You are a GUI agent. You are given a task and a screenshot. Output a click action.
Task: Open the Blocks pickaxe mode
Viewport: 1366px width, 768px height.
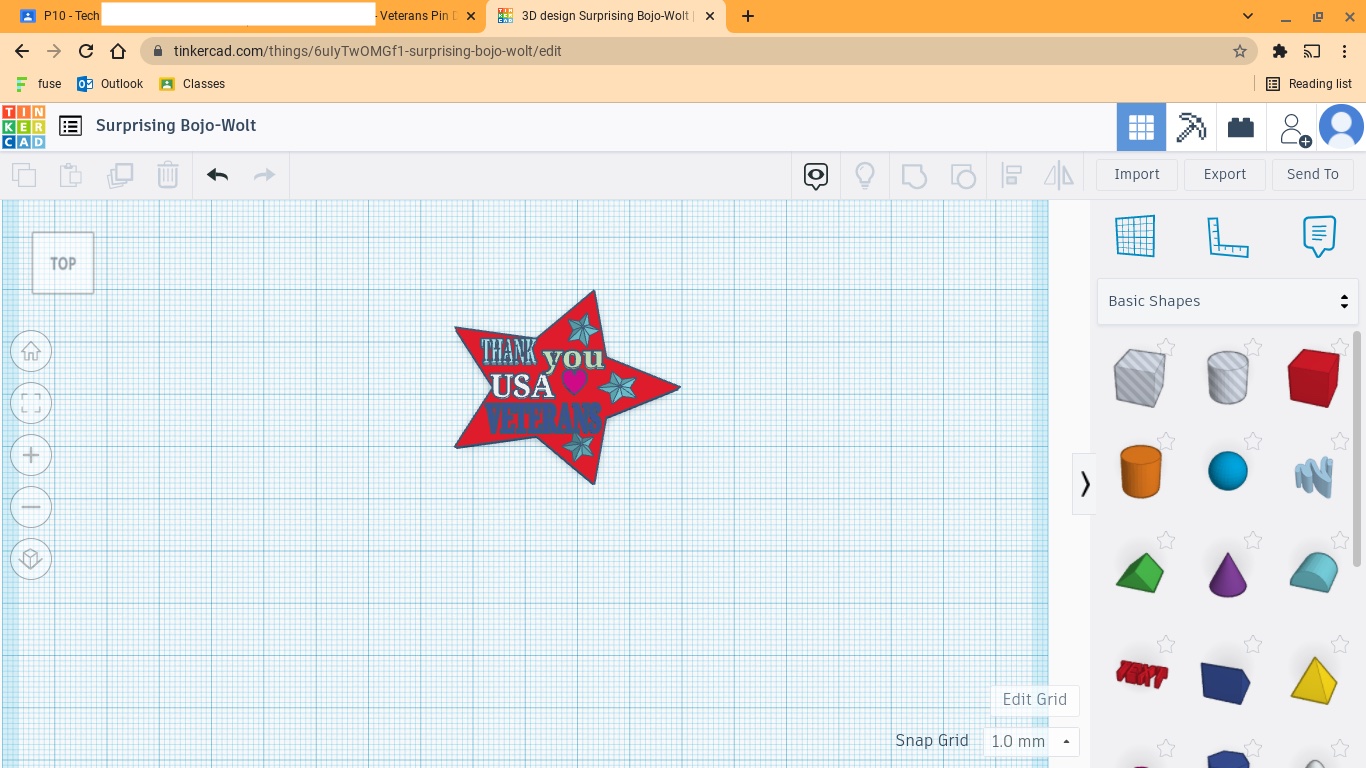coord(1191,127)
